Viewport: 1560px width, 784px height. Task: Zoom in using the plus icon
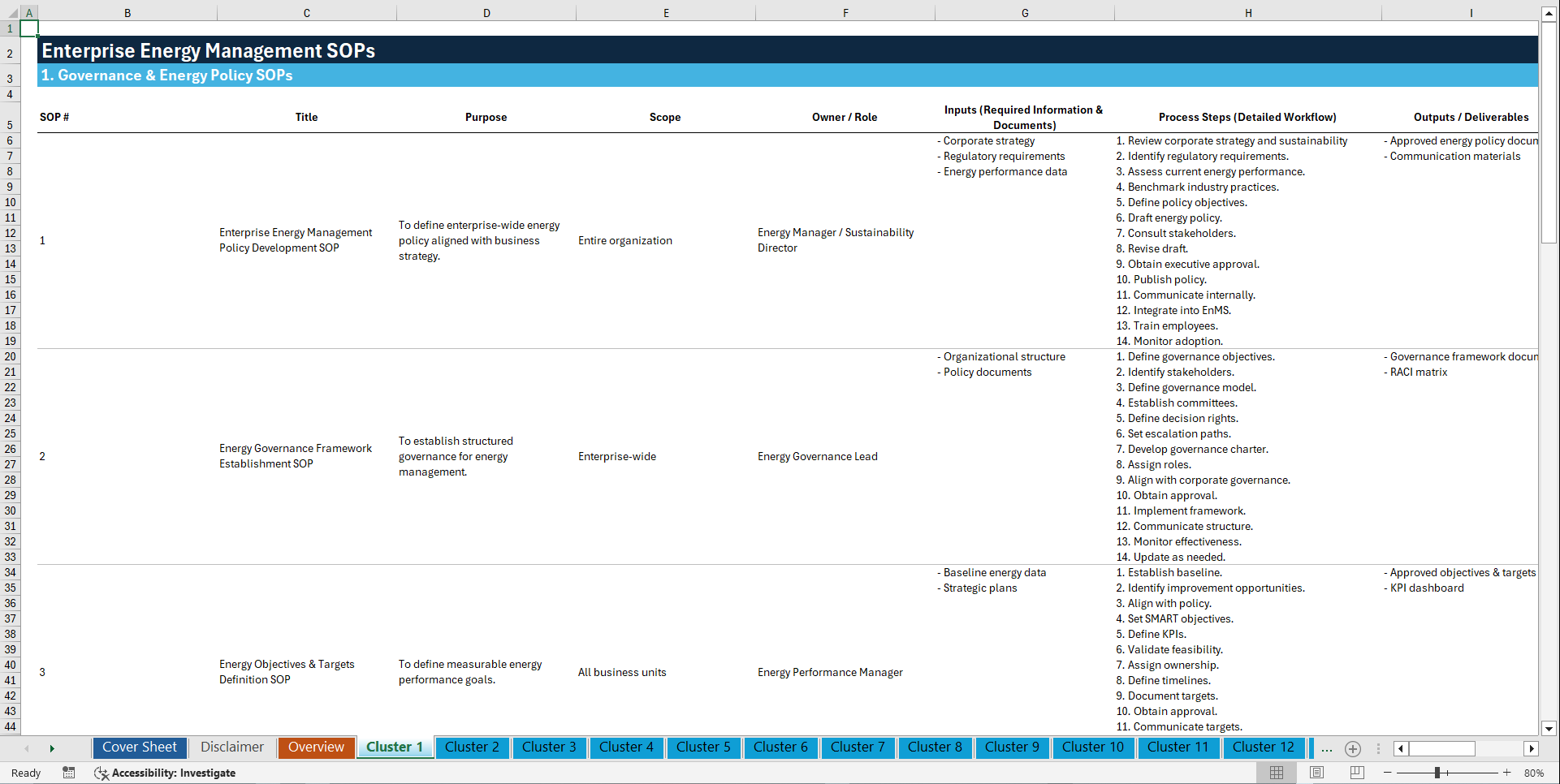1508,773
